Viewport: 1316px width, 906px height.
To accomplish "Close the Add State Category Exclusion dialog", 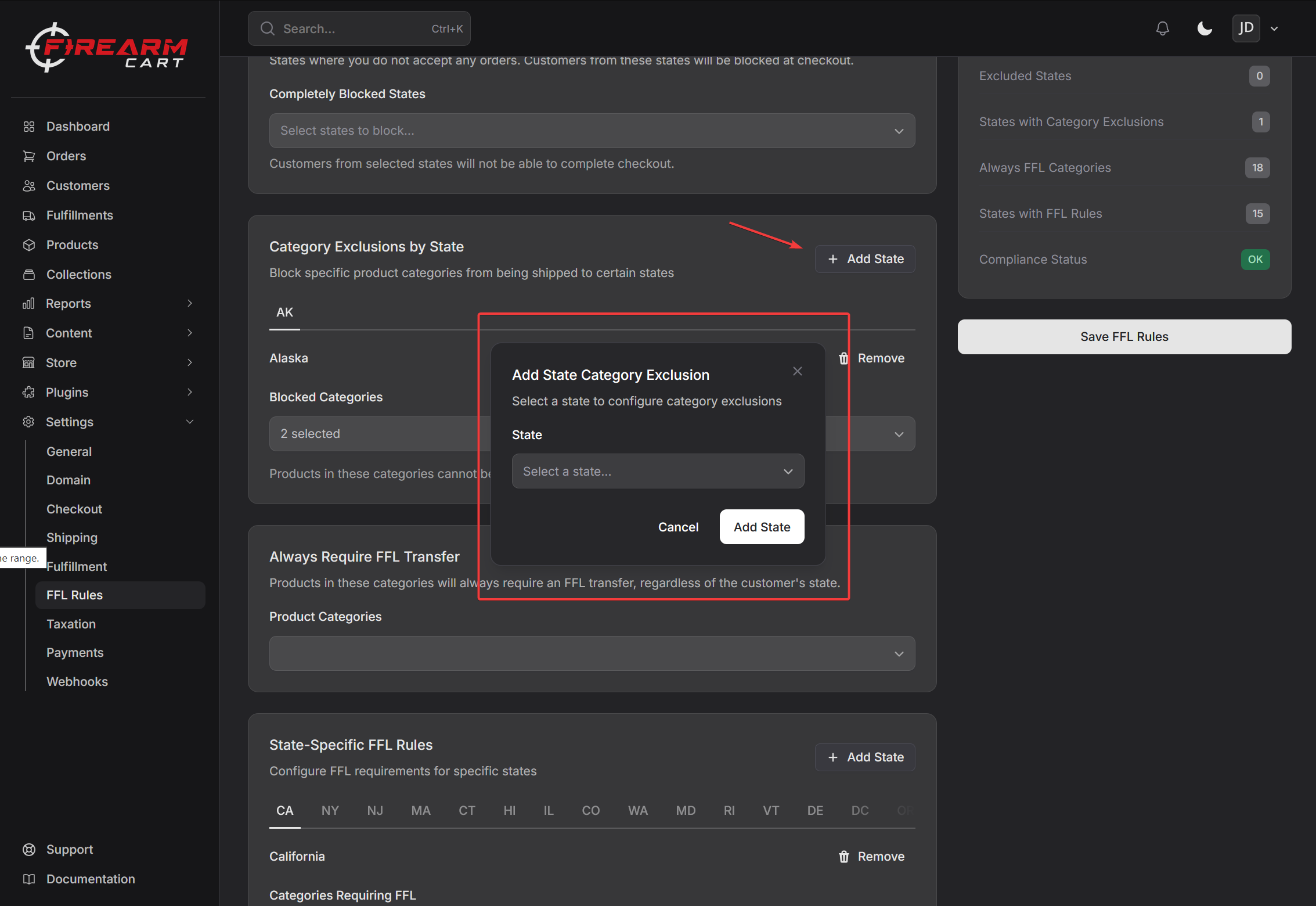I will pos(798,371).
